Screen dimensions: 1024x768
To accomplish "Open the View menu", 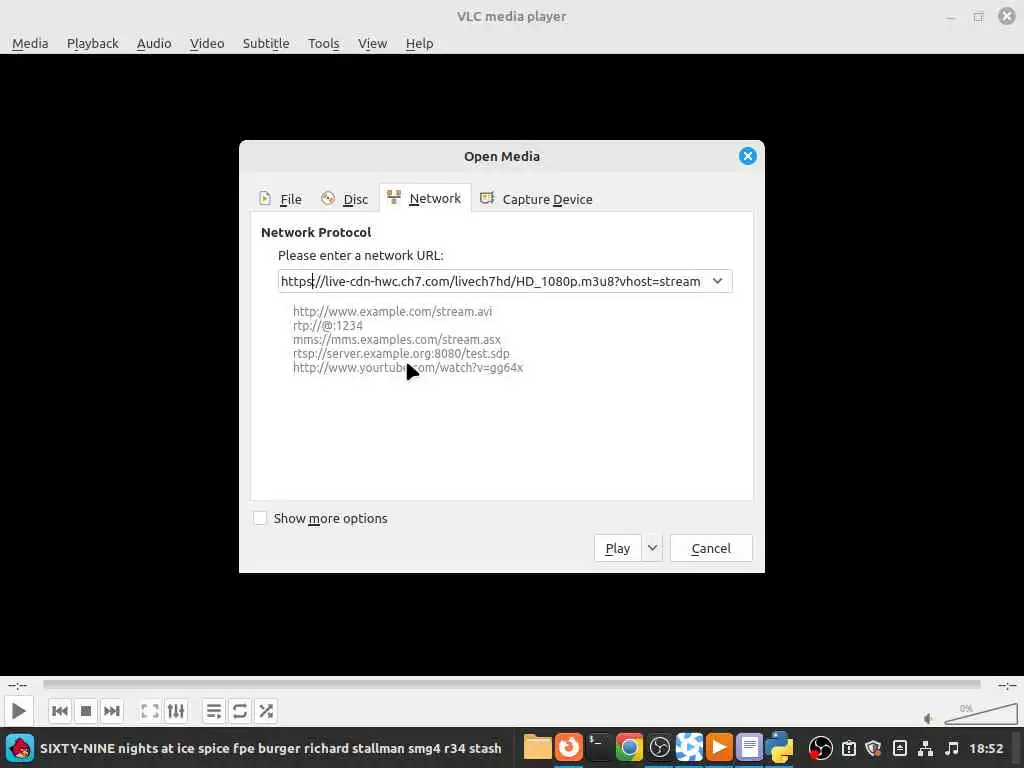I will pyautogui.click(x=372, y=43).
